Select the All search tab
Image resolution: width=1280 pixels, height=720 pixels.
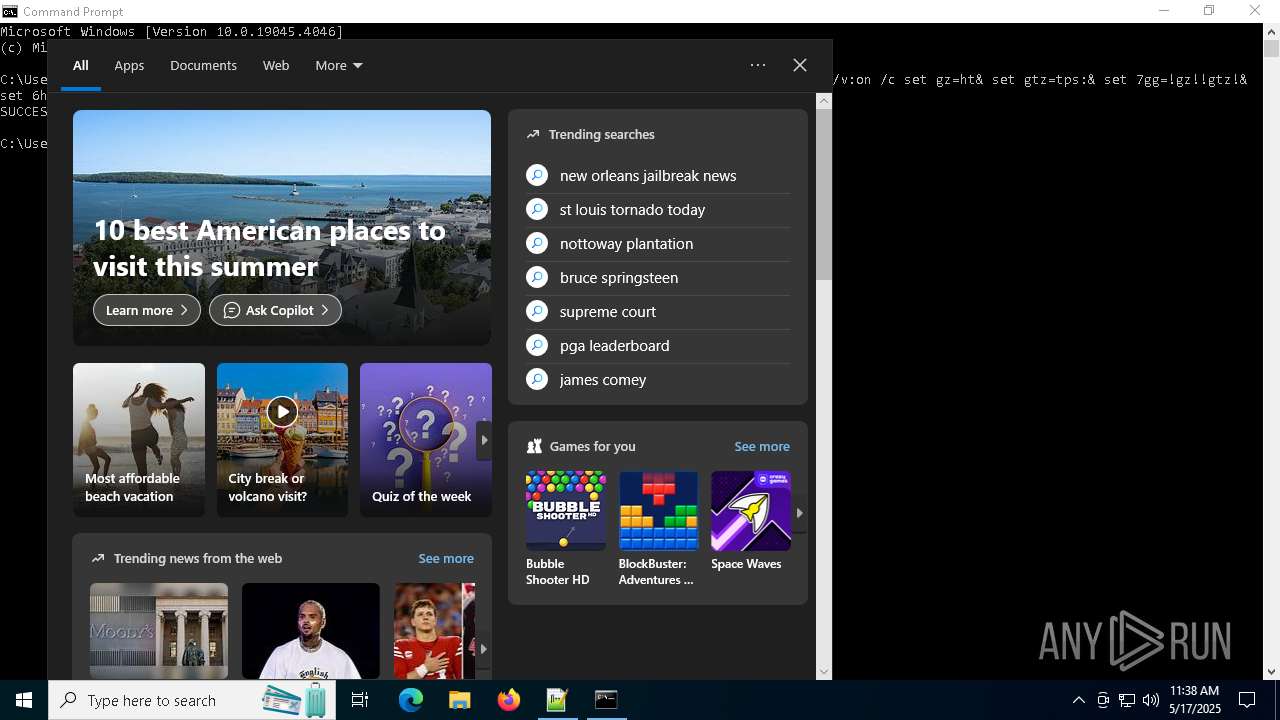[x=81, y=66]
